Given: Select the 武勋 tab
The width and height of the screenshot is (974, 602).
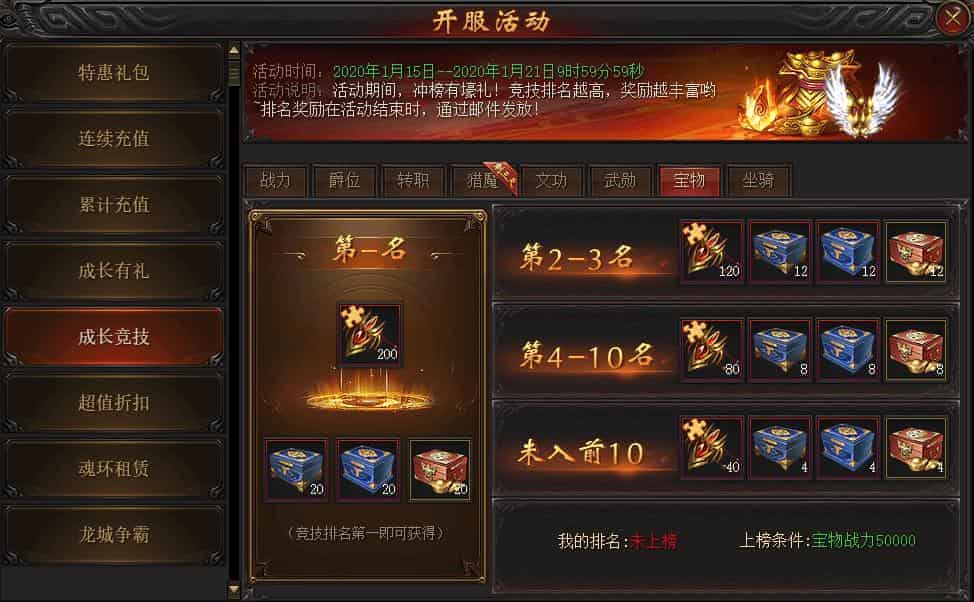Looking at the screenshot, I should [x=620, y=181].
